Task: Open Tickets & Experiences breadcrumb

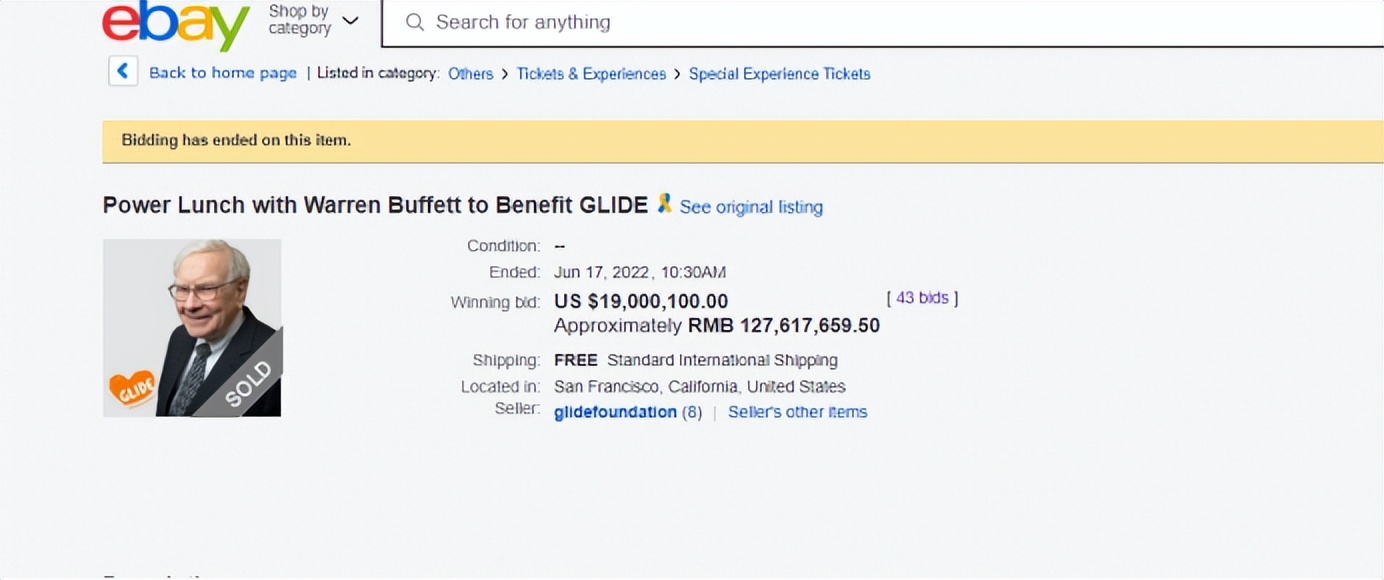Action: (x=591, y=74)
